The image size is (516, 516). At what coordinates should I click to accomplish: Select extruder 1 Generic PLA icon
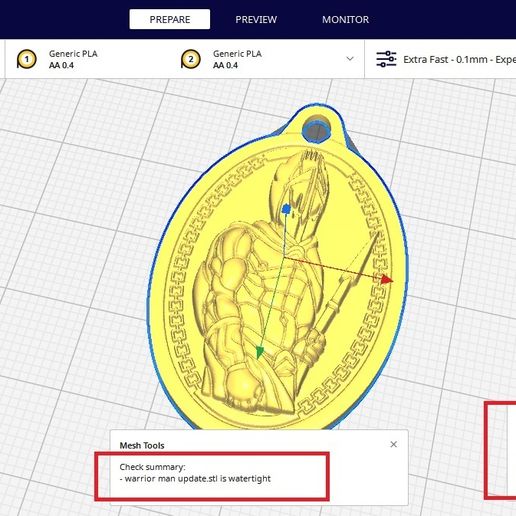(x=27, y=59)
